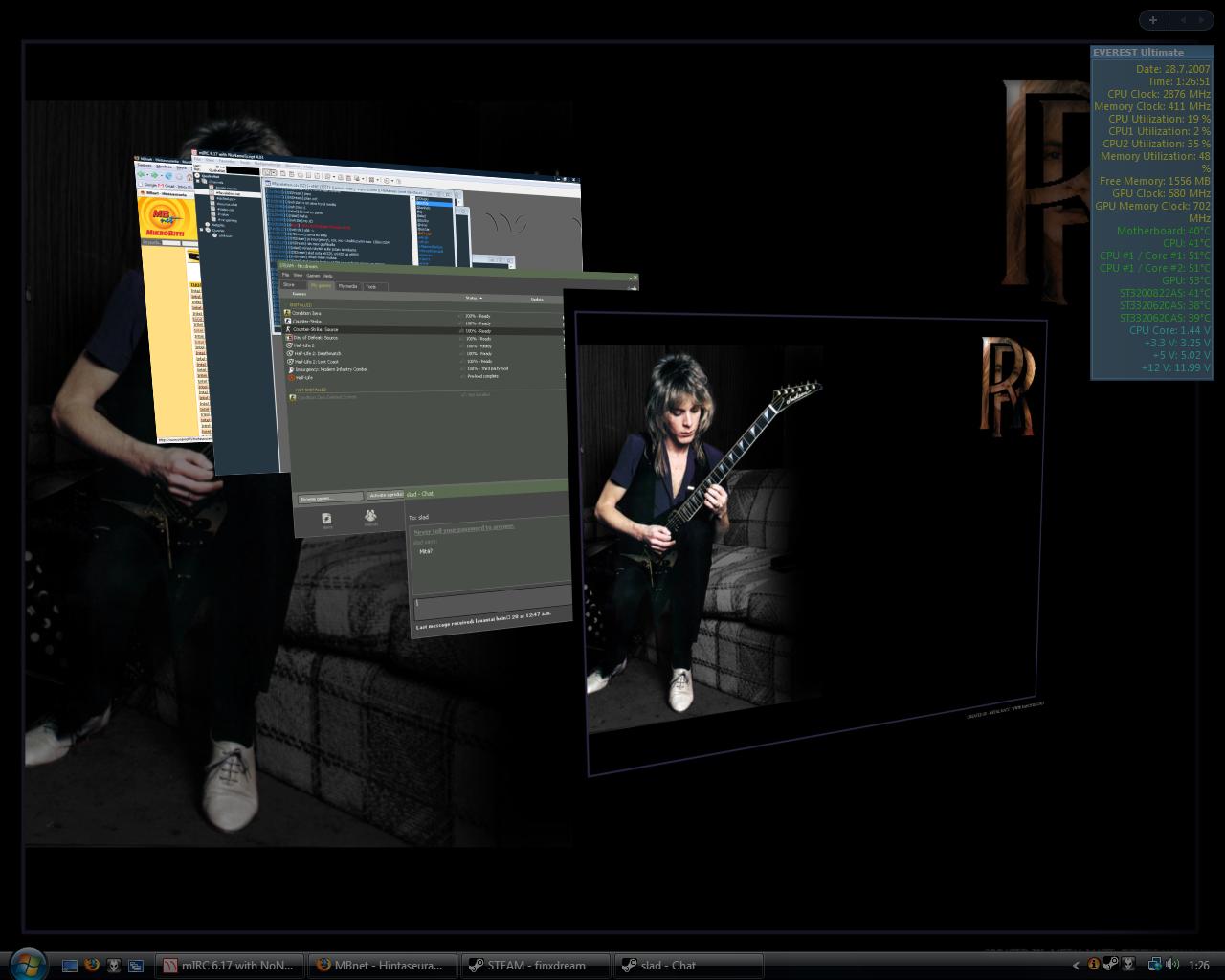Switch to MBnet Firefox taskbar button
This screenshot has width=1225, height=980.
pos(383,965)
